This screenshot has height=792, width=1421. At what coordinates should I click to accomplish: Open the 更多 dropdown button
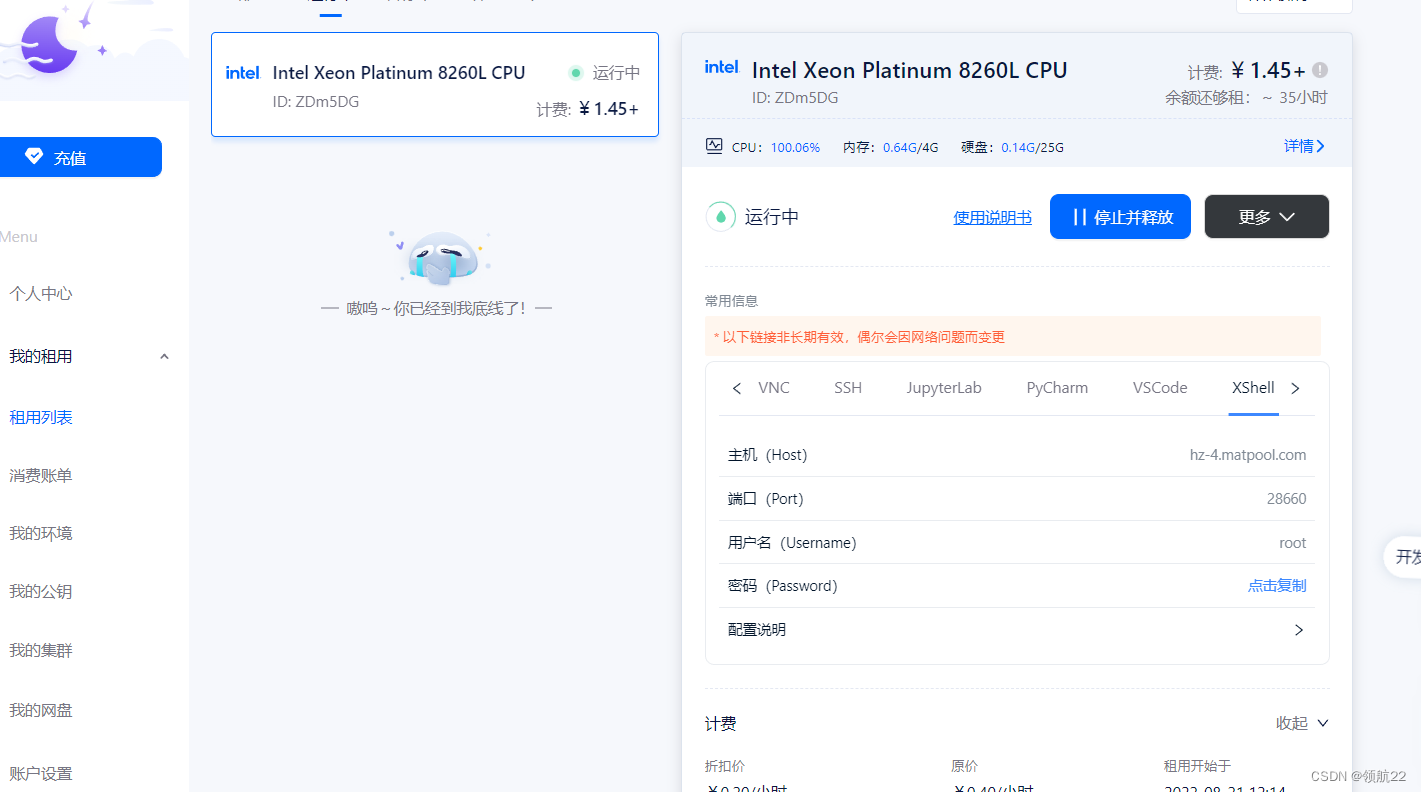(x=1267, y=217)
